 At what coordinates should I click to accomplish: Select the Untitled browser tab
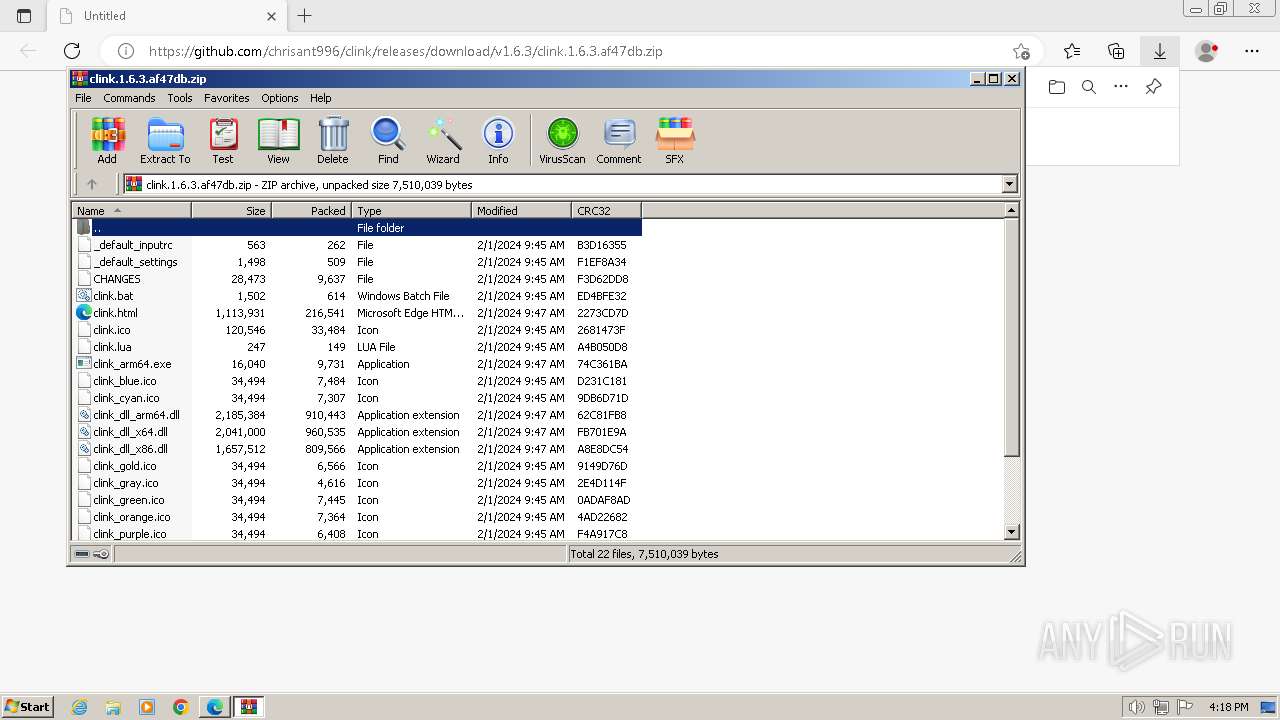point(166,16)
